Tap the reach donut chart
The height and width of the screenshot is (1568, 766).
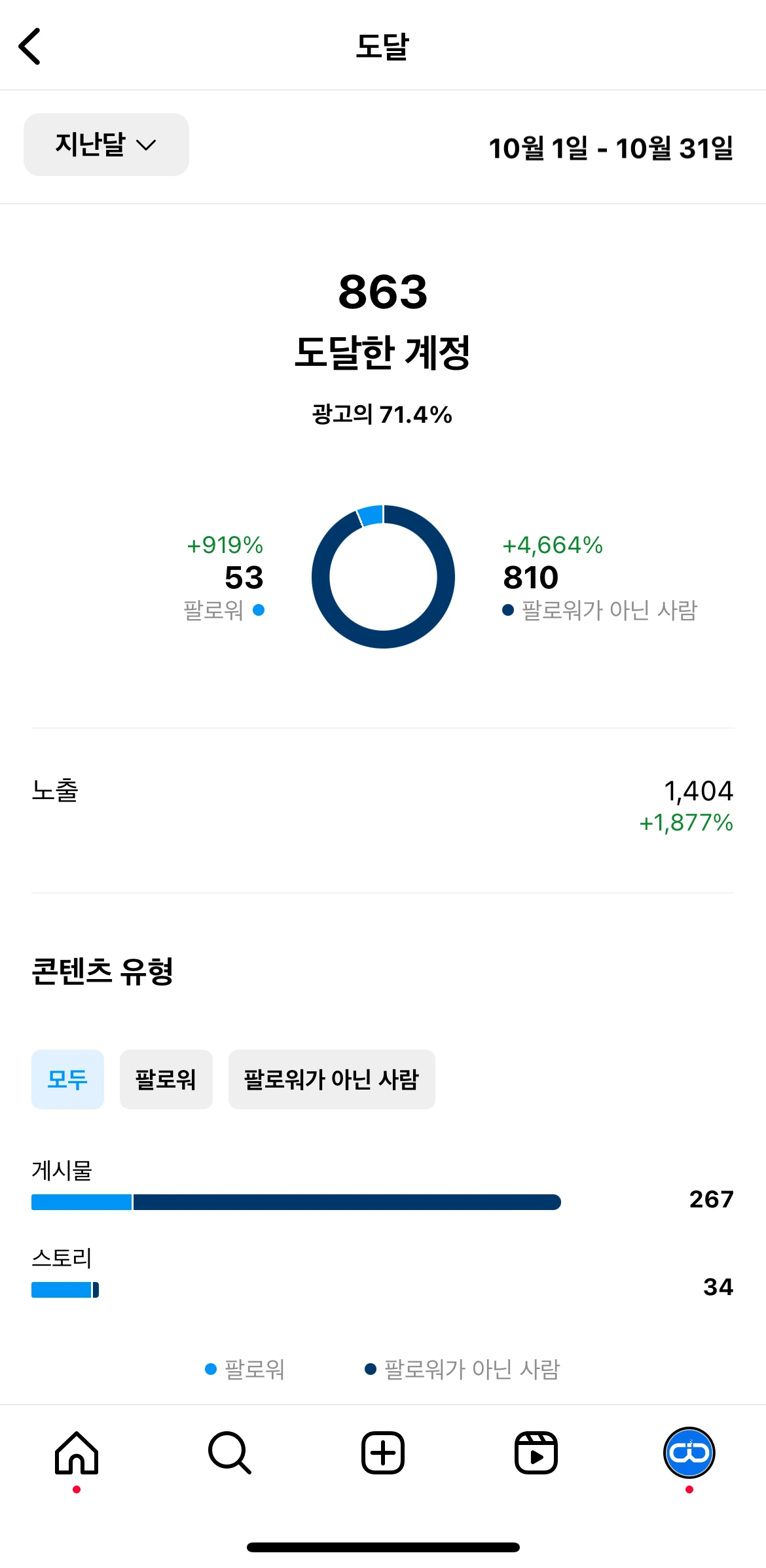383,577
